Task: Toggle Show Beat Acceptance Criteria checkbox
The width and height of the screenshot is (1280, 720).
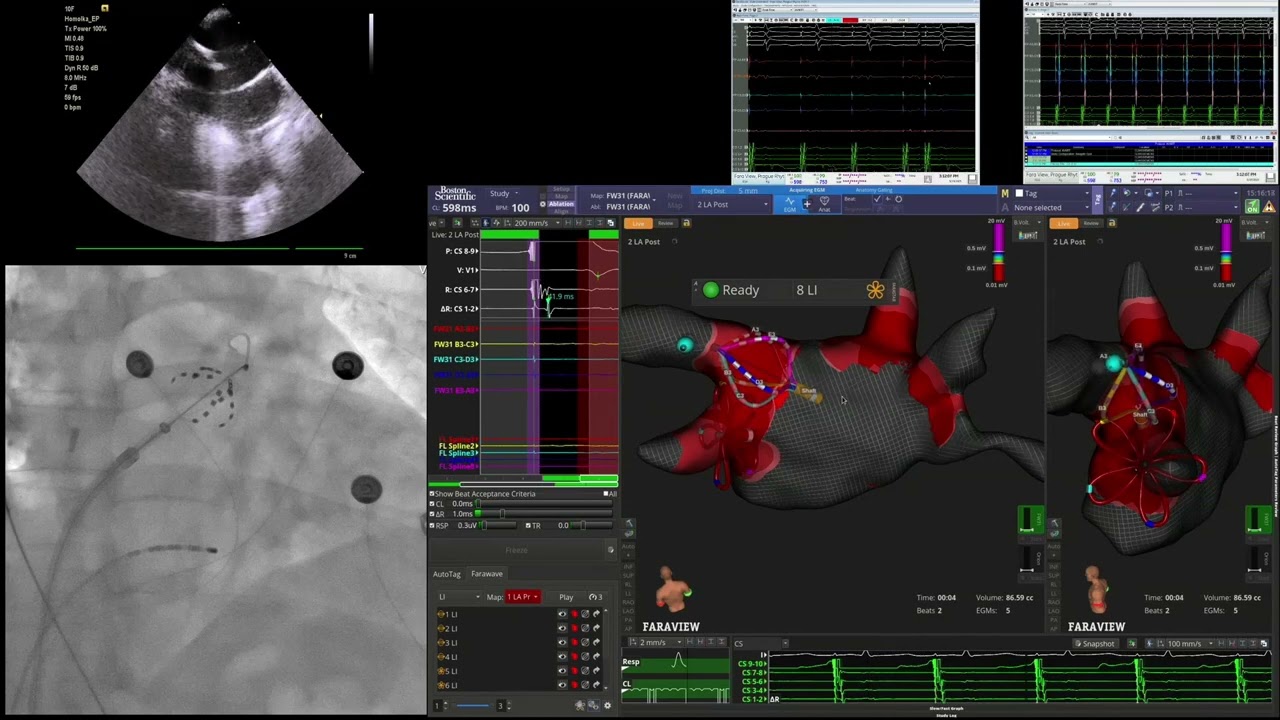Action: click(x=432, y=494)
